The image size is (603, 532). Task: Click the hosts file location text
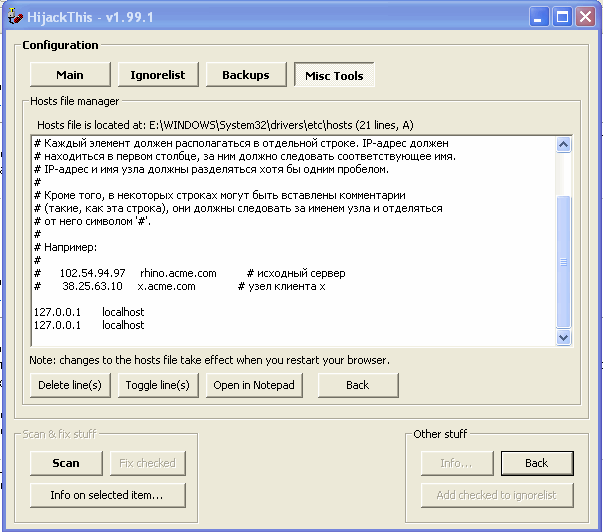coord(225,125)
